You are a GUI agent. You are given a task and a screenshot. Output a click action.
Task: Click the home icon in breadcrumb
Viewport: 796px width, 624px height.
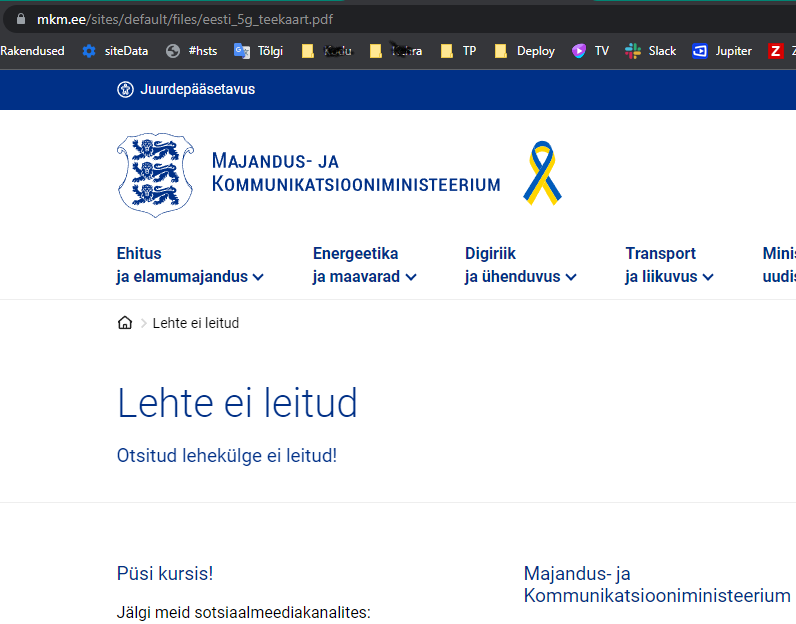(x=125, y=323)
